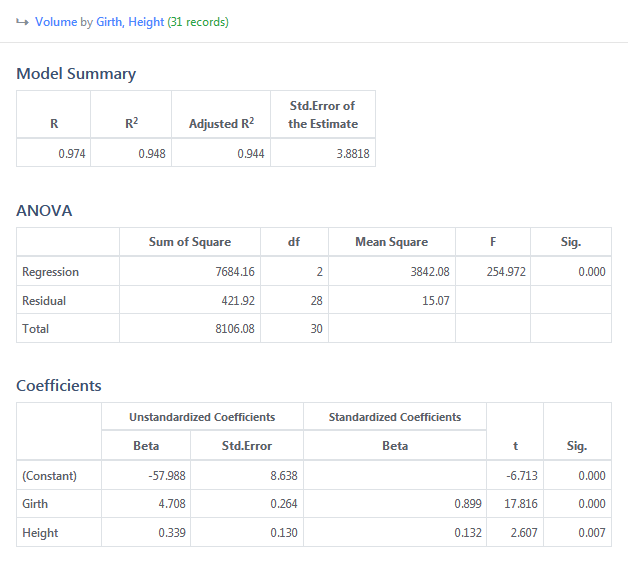Open the Height variable link
Image resolution: width=628 pixels, height=575 pixels.
click(146, 22)
